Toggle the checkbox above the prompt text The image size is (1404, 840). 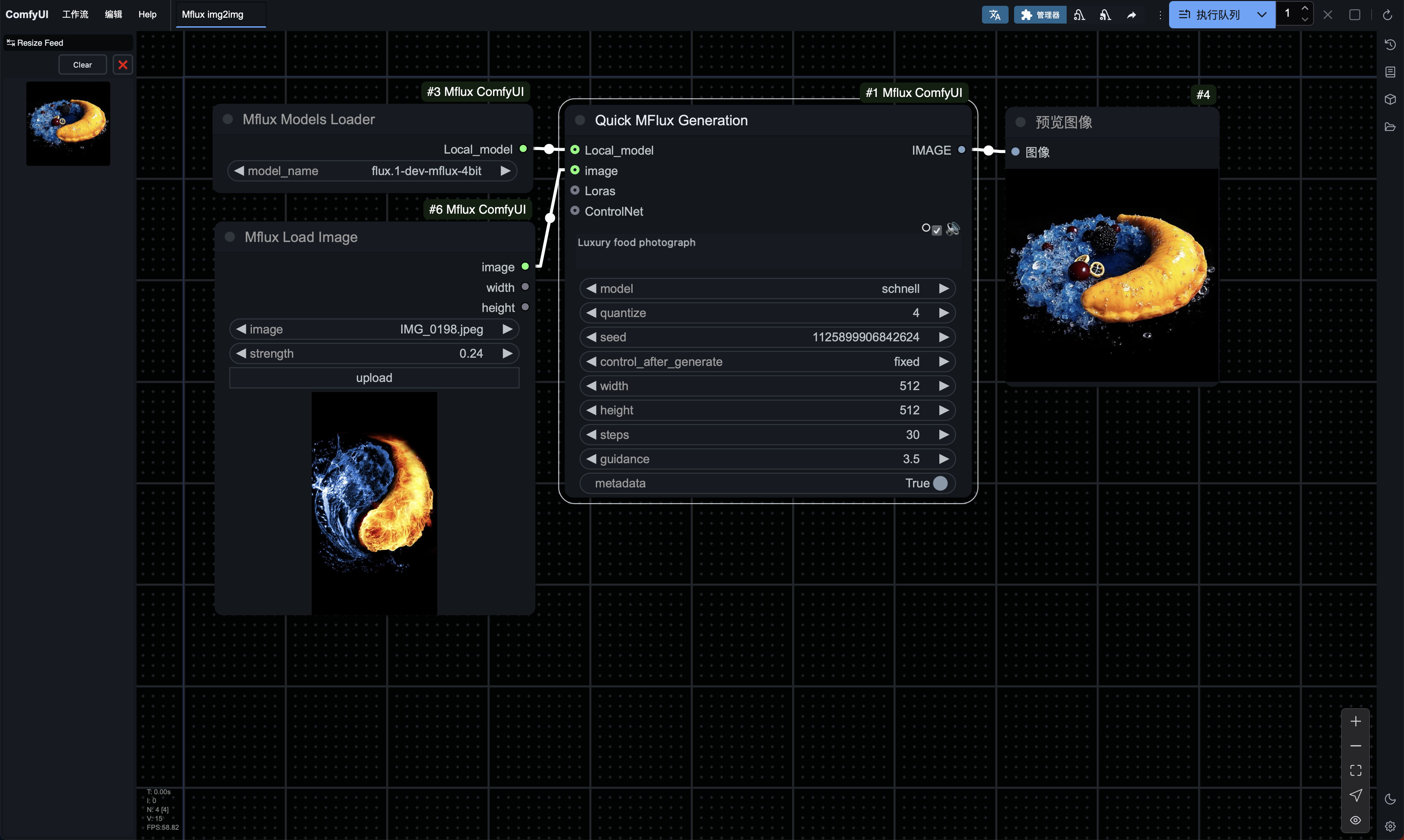click(937, 230)
